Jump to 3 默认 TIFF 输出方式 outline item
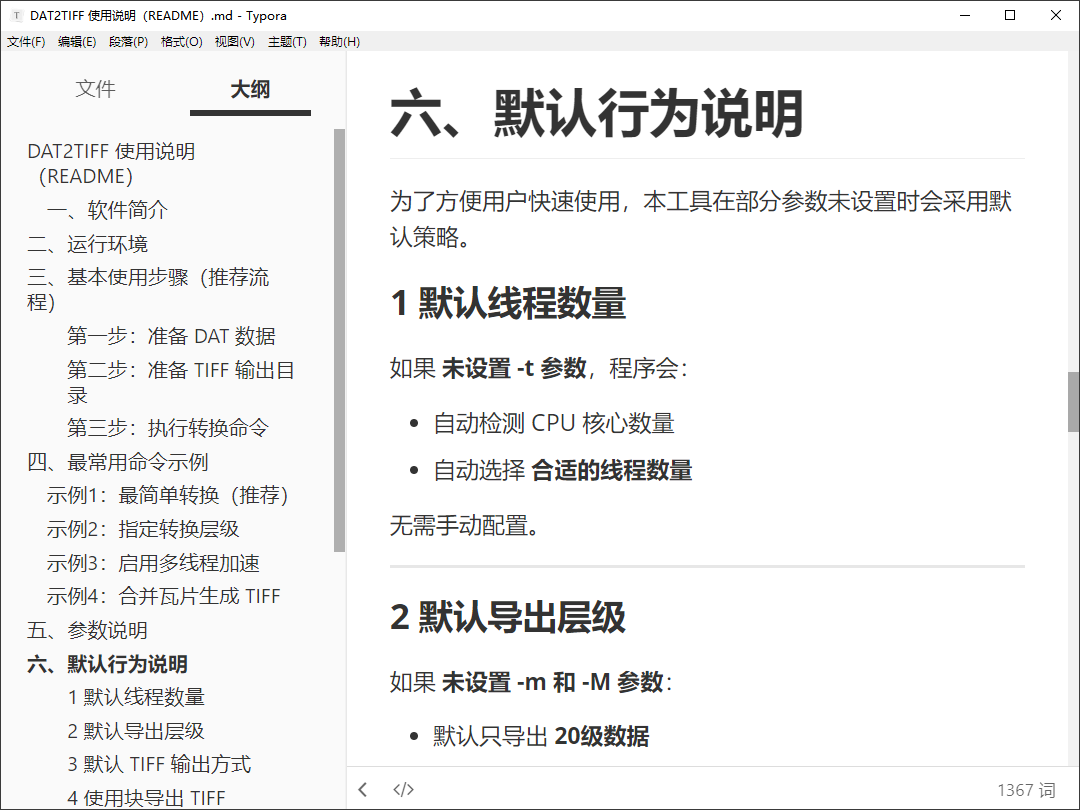The image size is (1080, 810). click(x=159, y=764)
